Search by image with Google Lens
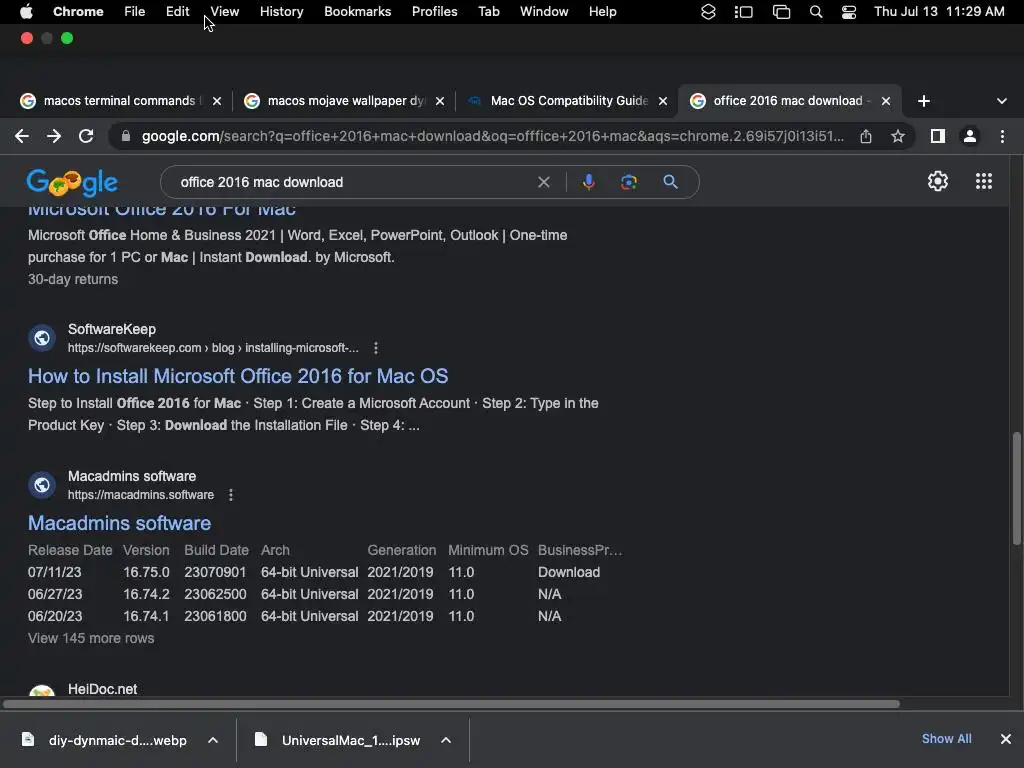Viewport: 1024px width, 768px height. point(629,182)
